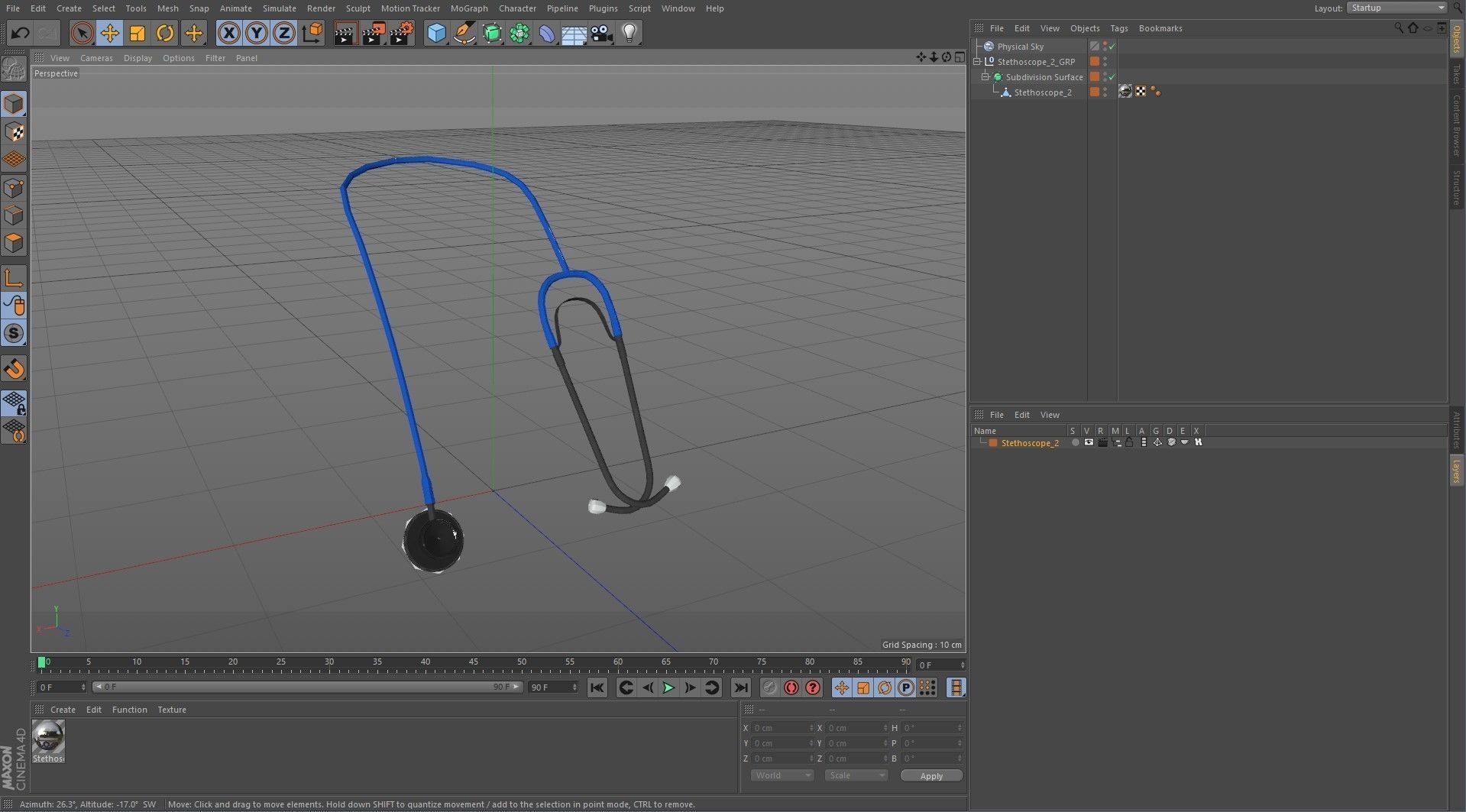
Task: Click the Undo arrow icon
Action: [21, 33]
